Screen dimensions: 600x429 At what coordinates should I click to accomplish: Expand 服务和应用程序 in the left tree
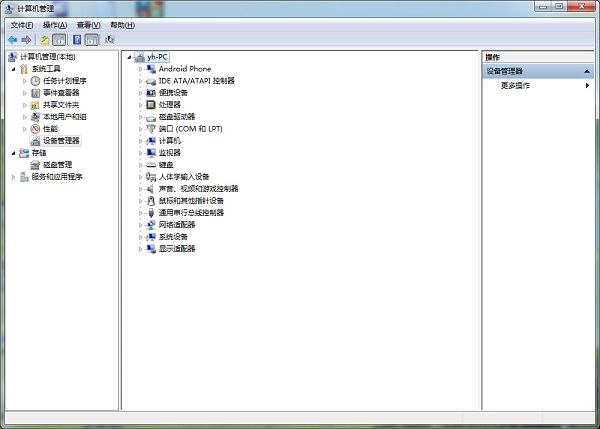click(x=14, y=177)
